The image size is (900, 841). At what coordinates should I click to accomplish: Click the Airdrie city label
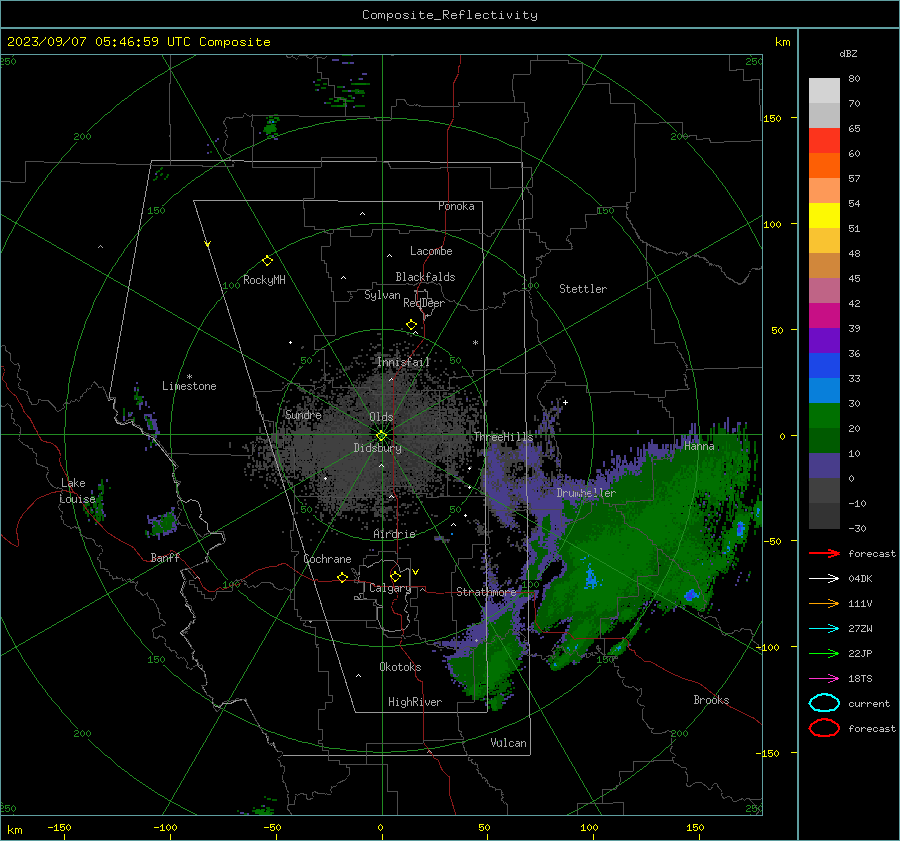point(394,534)
